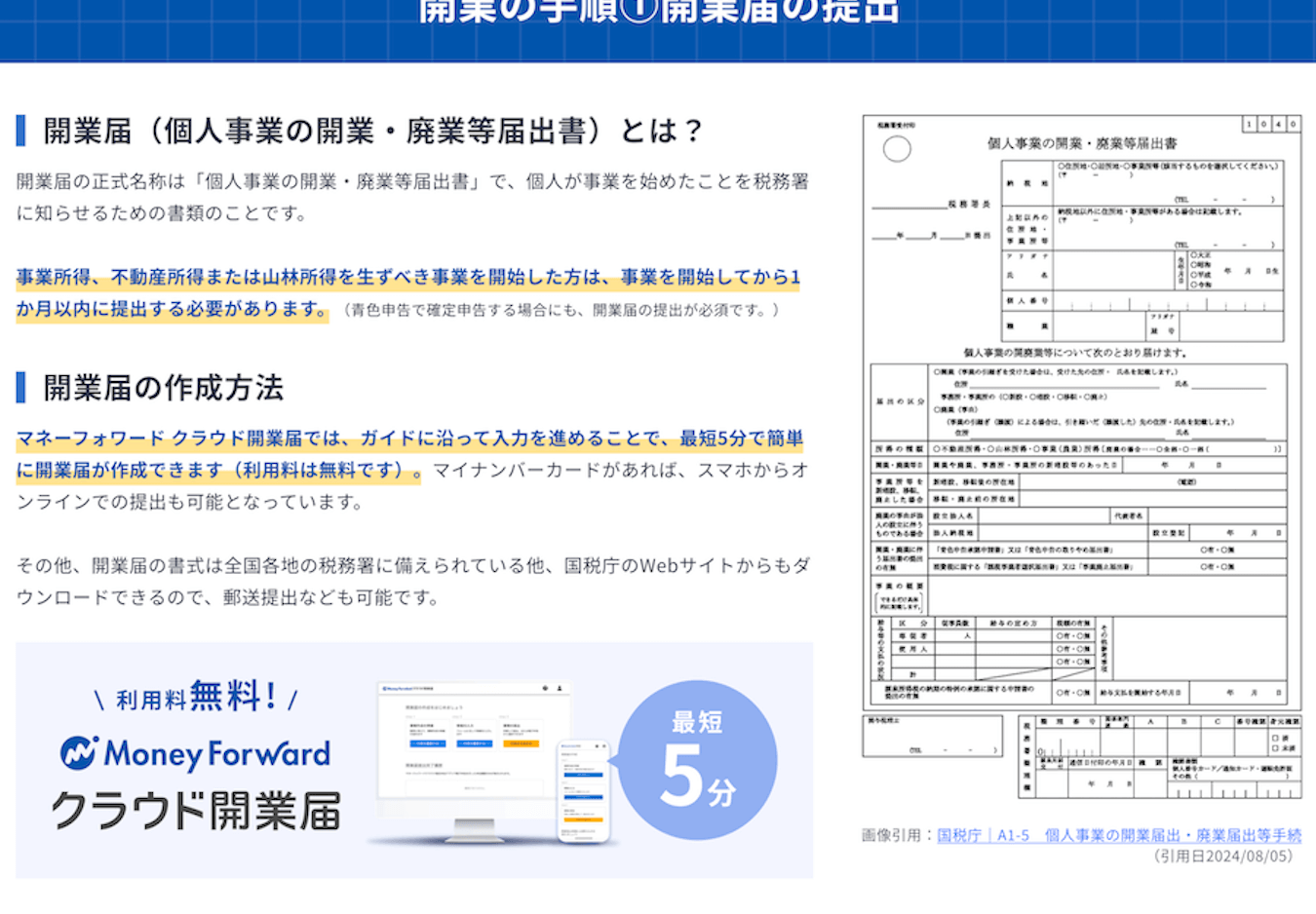Click the paragraph starting その他、開業届の書式は

[x=412, y=582]
